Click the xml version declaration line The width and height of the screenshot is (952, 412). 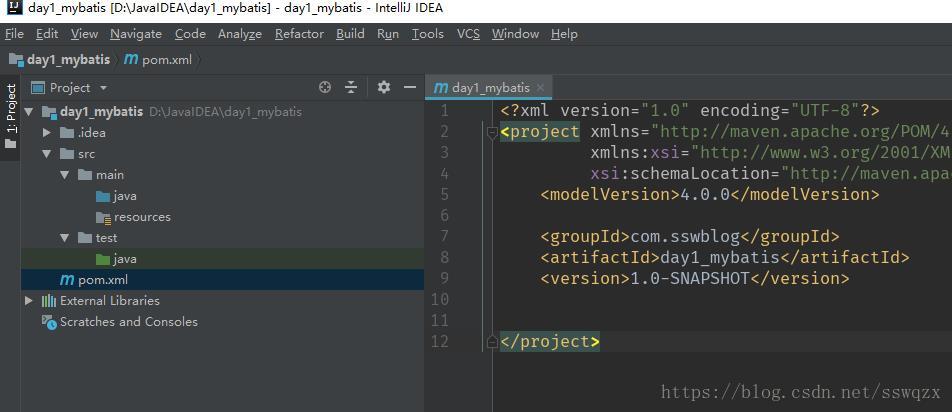(x=690, y=111)
